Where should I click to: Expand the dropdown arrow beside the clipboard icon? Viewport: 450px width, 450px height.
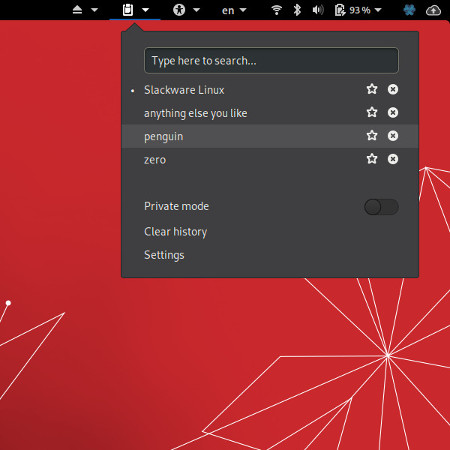click(x=146, y=10)
